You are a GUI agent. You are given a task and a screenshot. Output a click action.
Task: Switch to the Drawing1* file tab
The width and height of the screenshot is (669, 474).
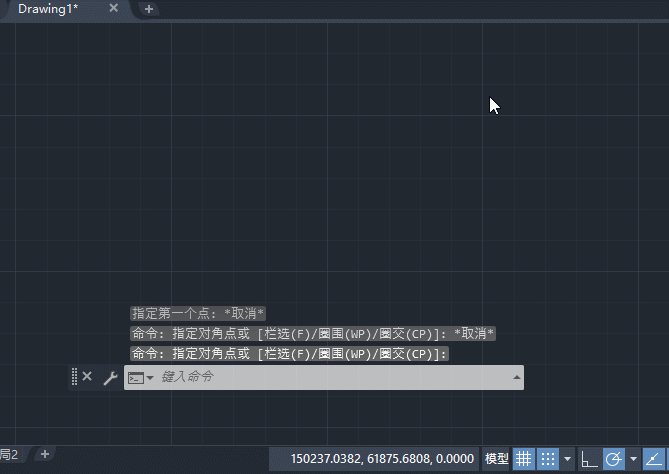click(x=48, y=8)
